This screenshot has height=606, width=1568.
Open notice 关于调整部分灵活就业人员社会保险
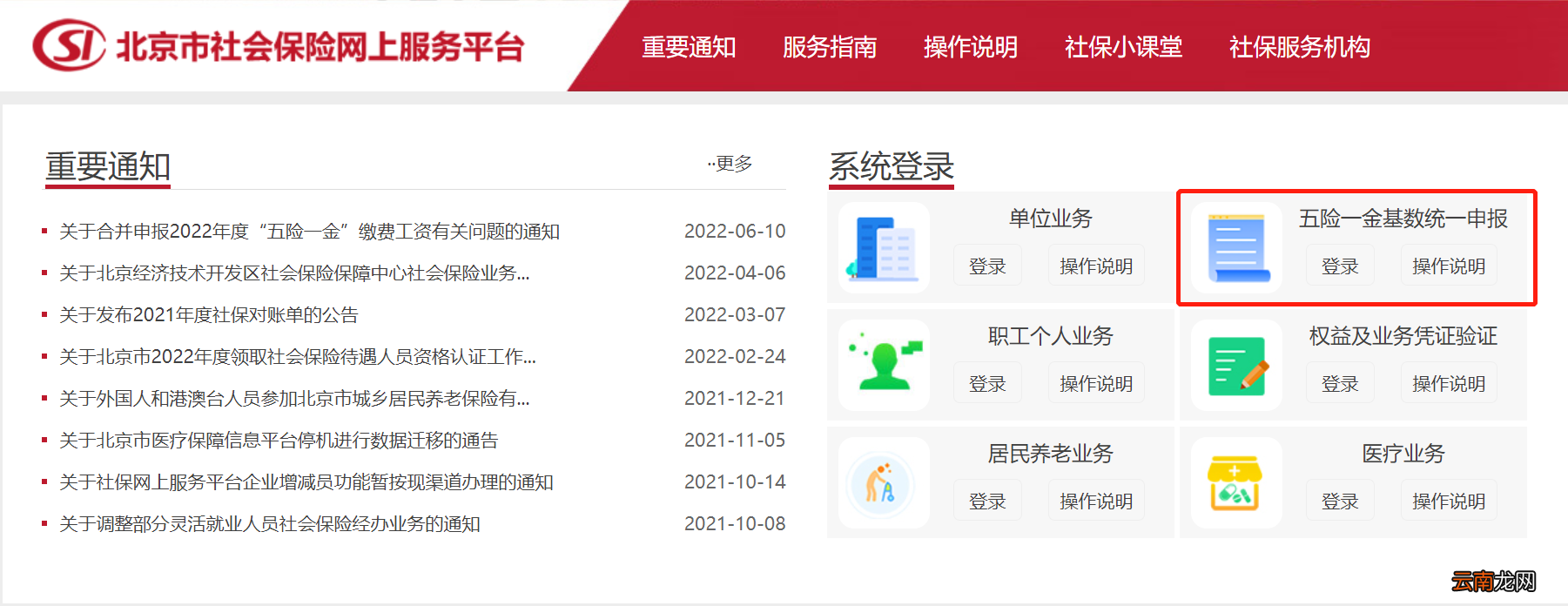[x=270, y=524]
